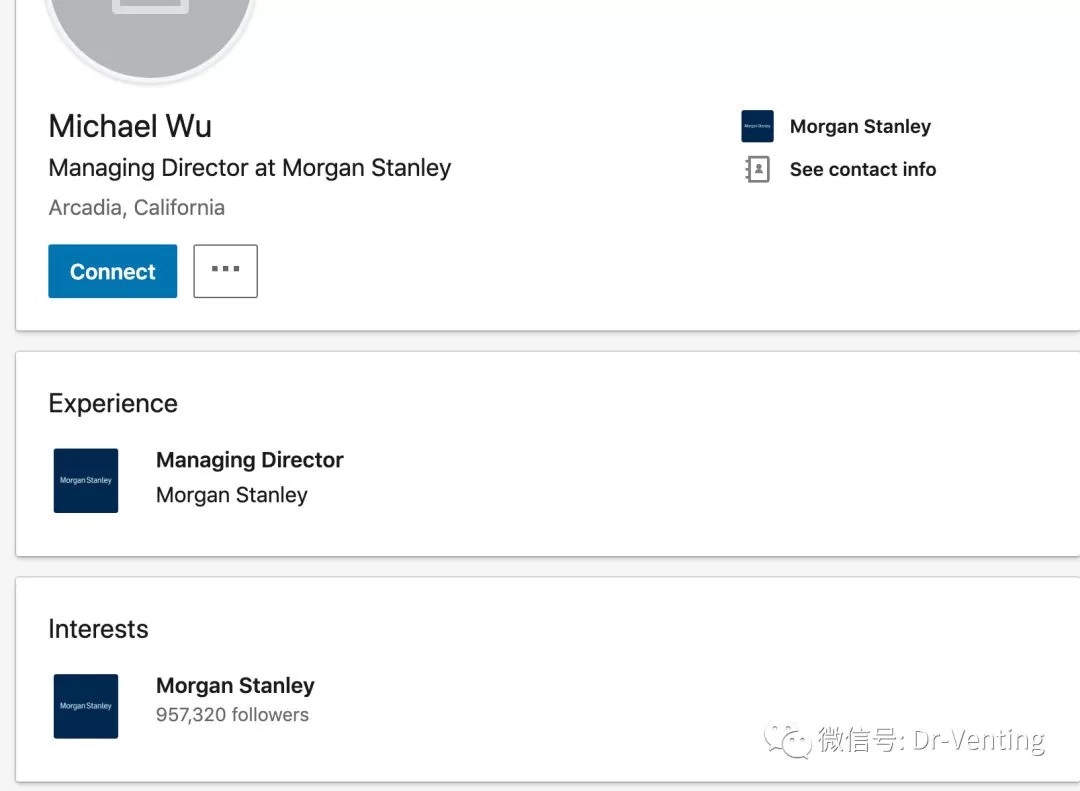This screenshot has width=1080, height=791.
Task: Open the three-dot More actions menu
Action: pos(225,271)
